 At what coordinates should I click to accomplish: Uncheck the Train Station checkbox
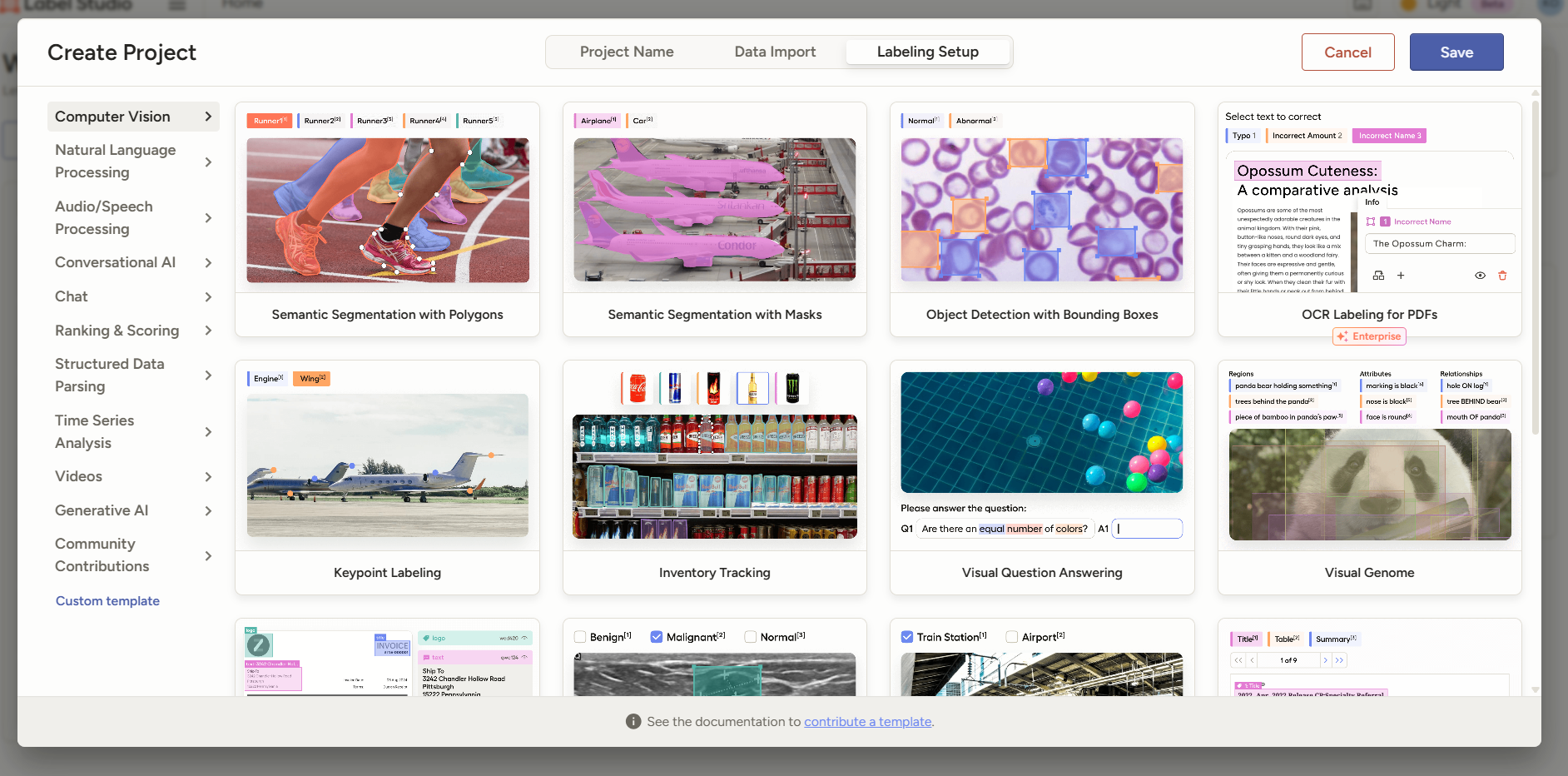tap(907, 637)
